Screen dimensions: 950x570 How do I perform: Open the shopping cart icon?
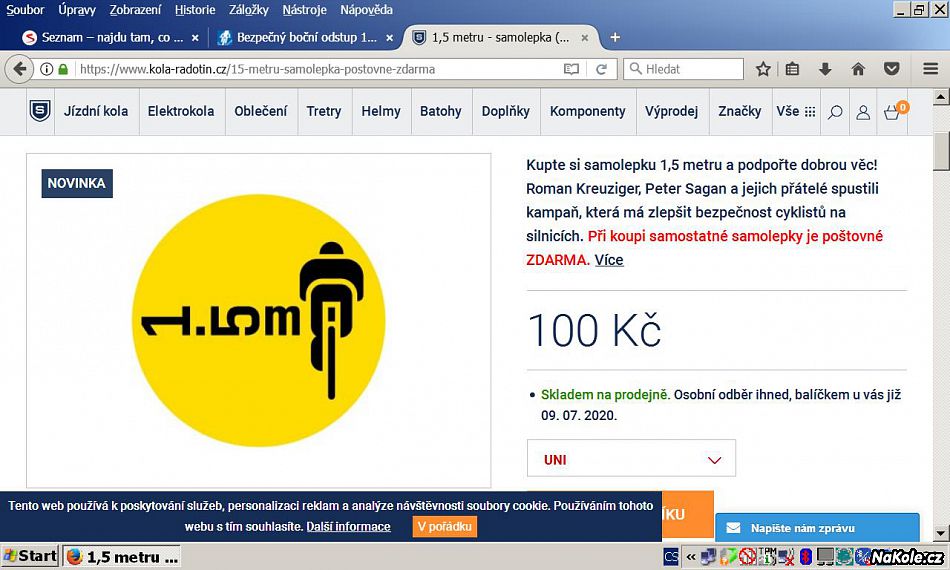pos(892,112)
